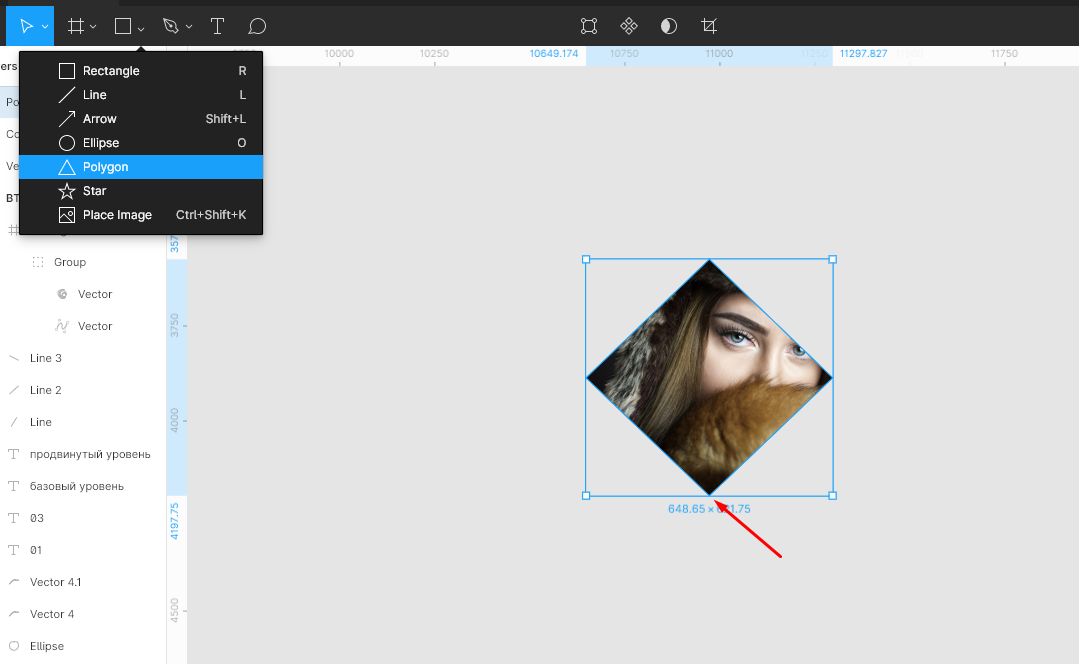1079x664 pixels.
Task: Click the diamond-masked photo on canvas
Action: pos(709,378)
